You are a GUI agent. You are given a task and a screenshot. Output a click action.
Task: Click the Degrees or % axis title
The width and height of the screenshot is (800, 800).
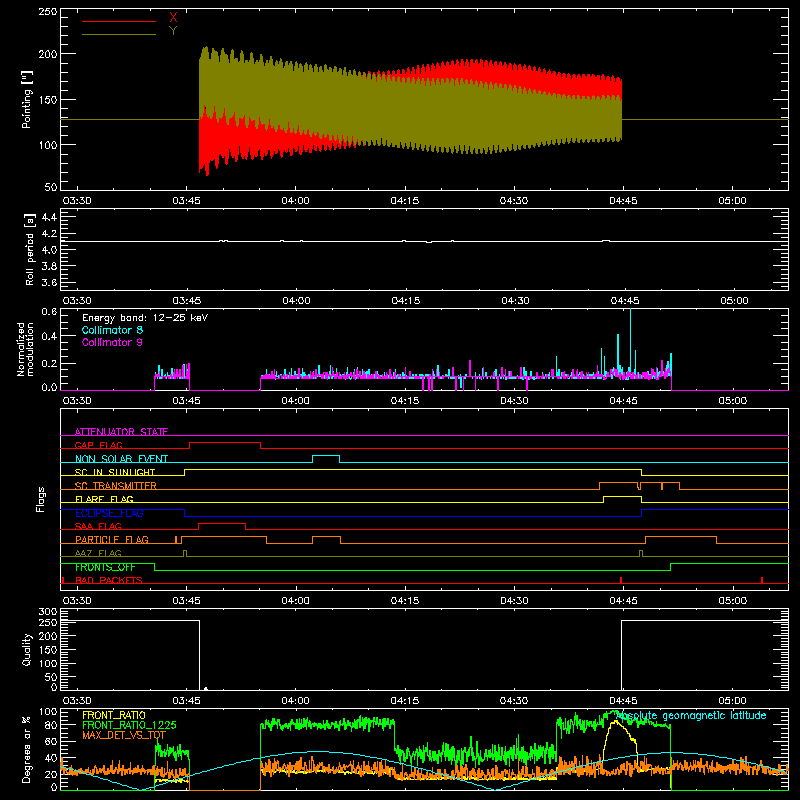pos(27,749)
